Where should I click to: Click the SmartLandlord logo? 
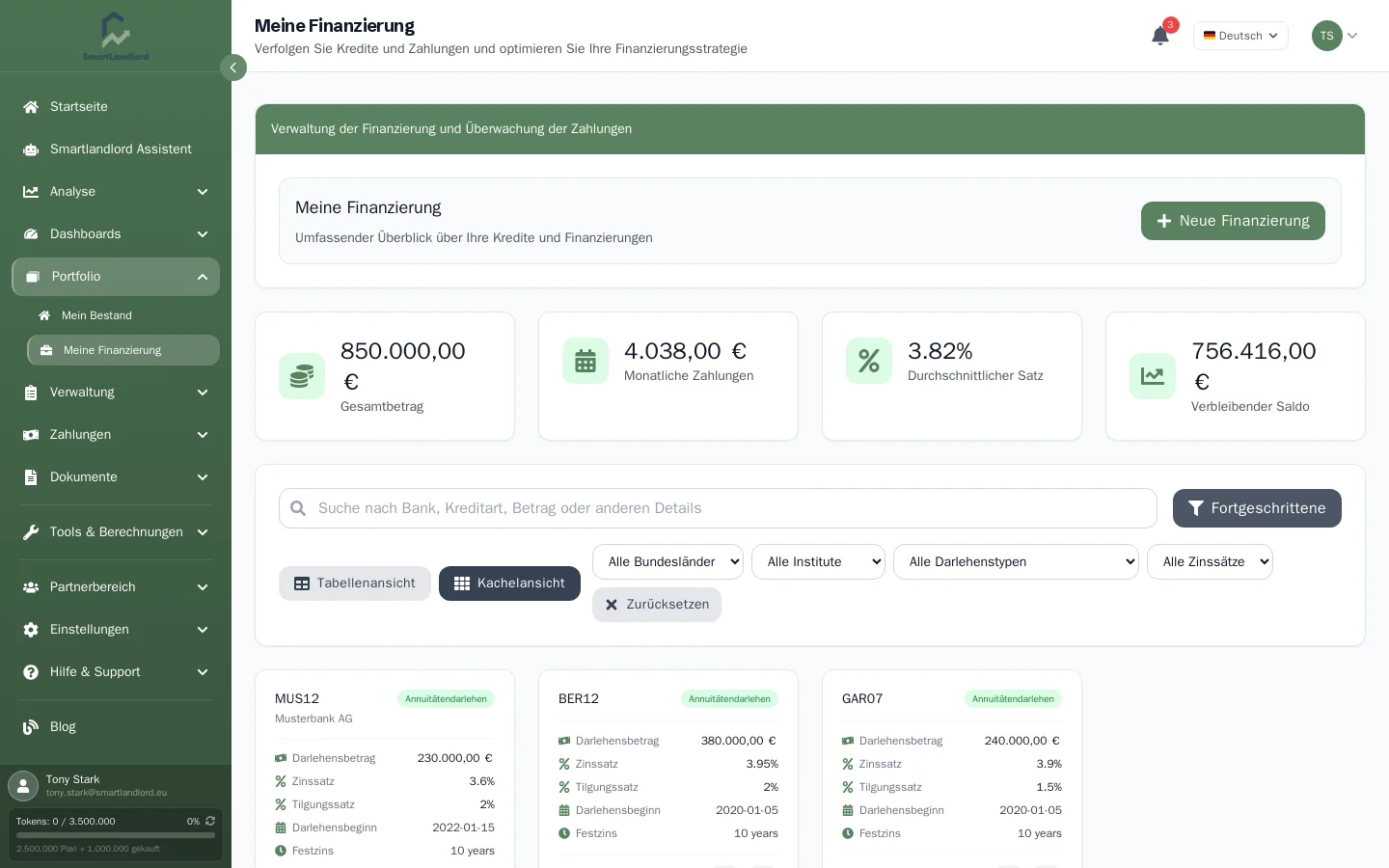tap(116, 36)
